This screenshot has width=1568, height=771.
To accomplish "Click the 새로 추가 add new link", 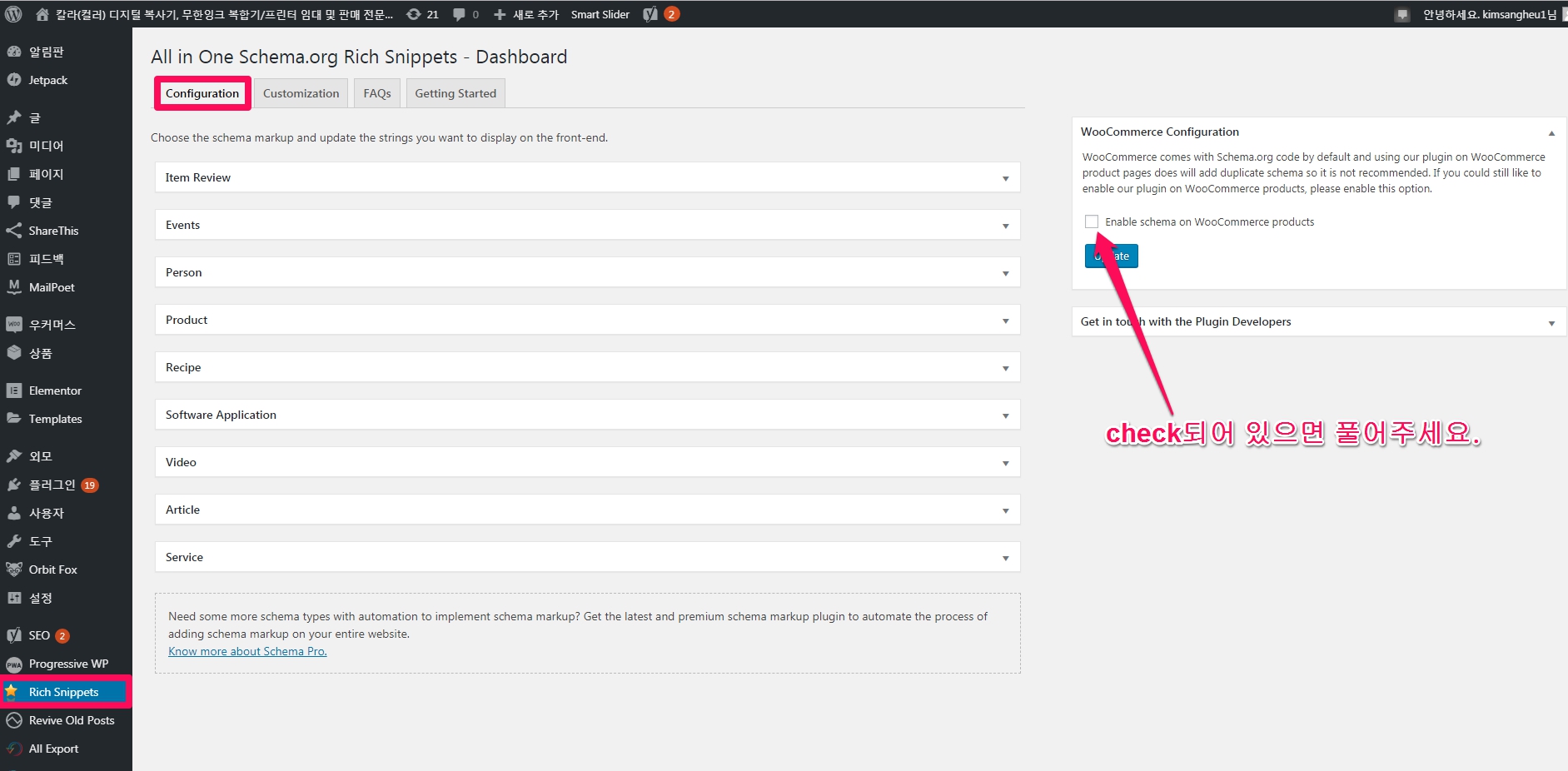I will [535, 14].
